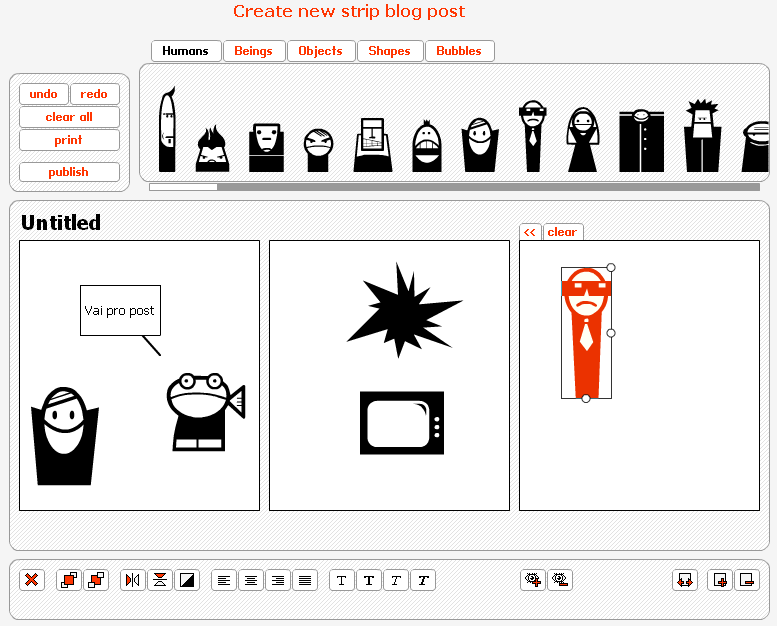
Task: Pick the angry round-head character
Action: pyautogui.click(x=318, y=151)
